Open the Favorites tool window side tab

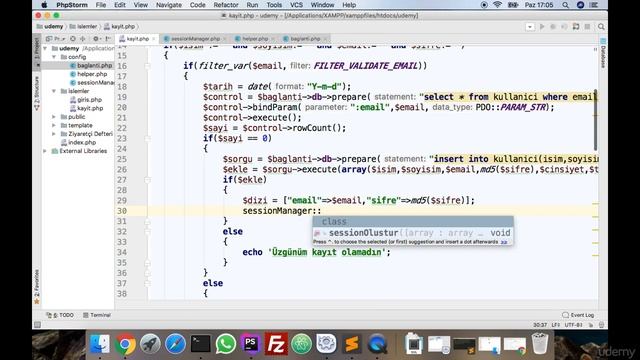pyautogui.click(x=37, y=287)
